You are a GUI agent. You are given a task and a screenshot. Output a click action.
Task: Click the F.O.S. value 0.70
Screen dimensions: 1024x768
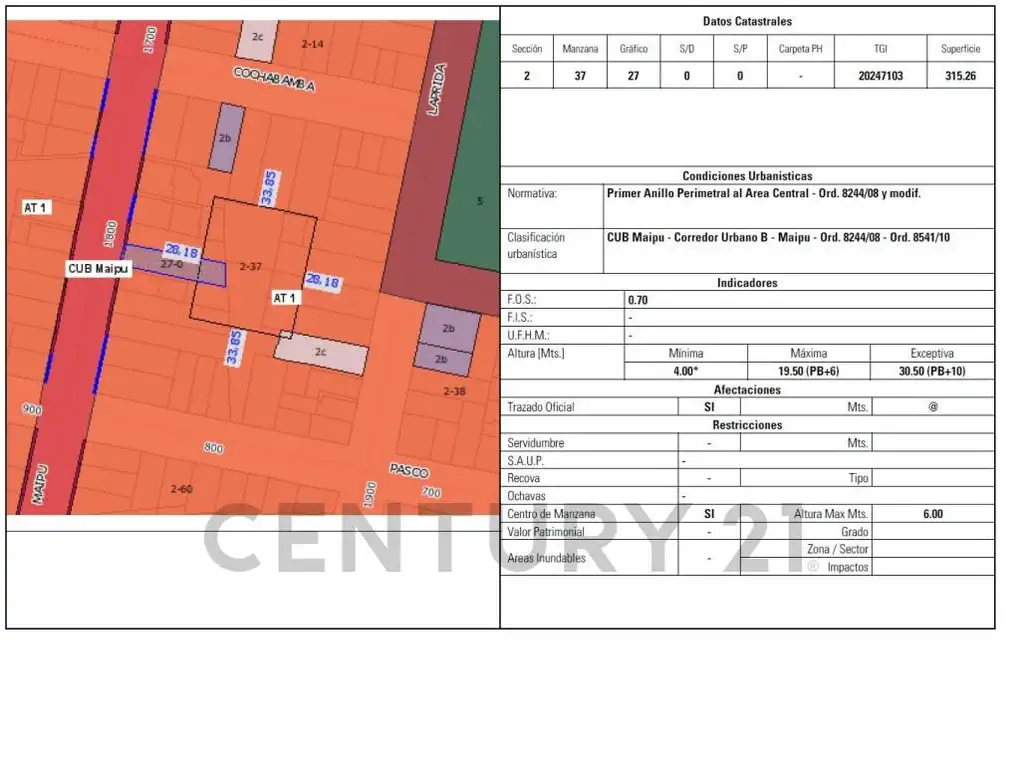point(638,299)
